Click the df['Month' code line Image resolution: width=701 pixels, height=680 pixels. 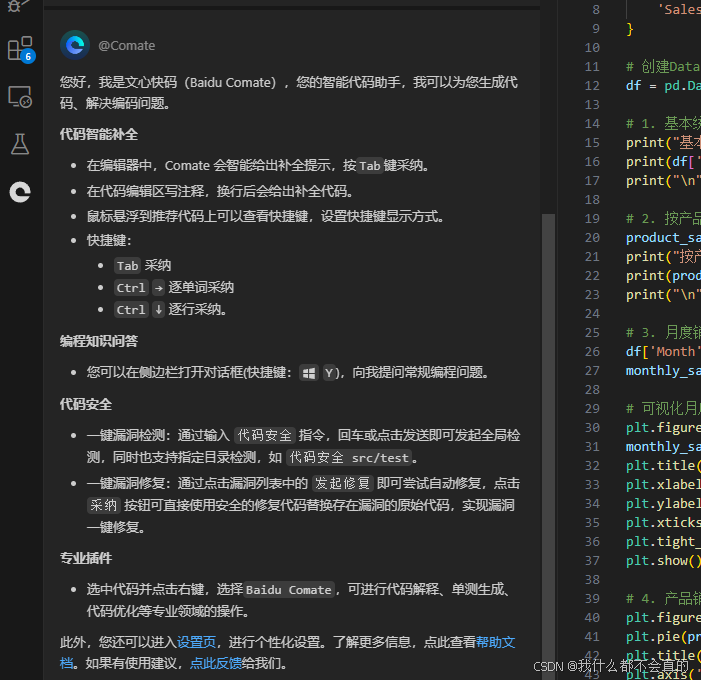click(663, 352)
